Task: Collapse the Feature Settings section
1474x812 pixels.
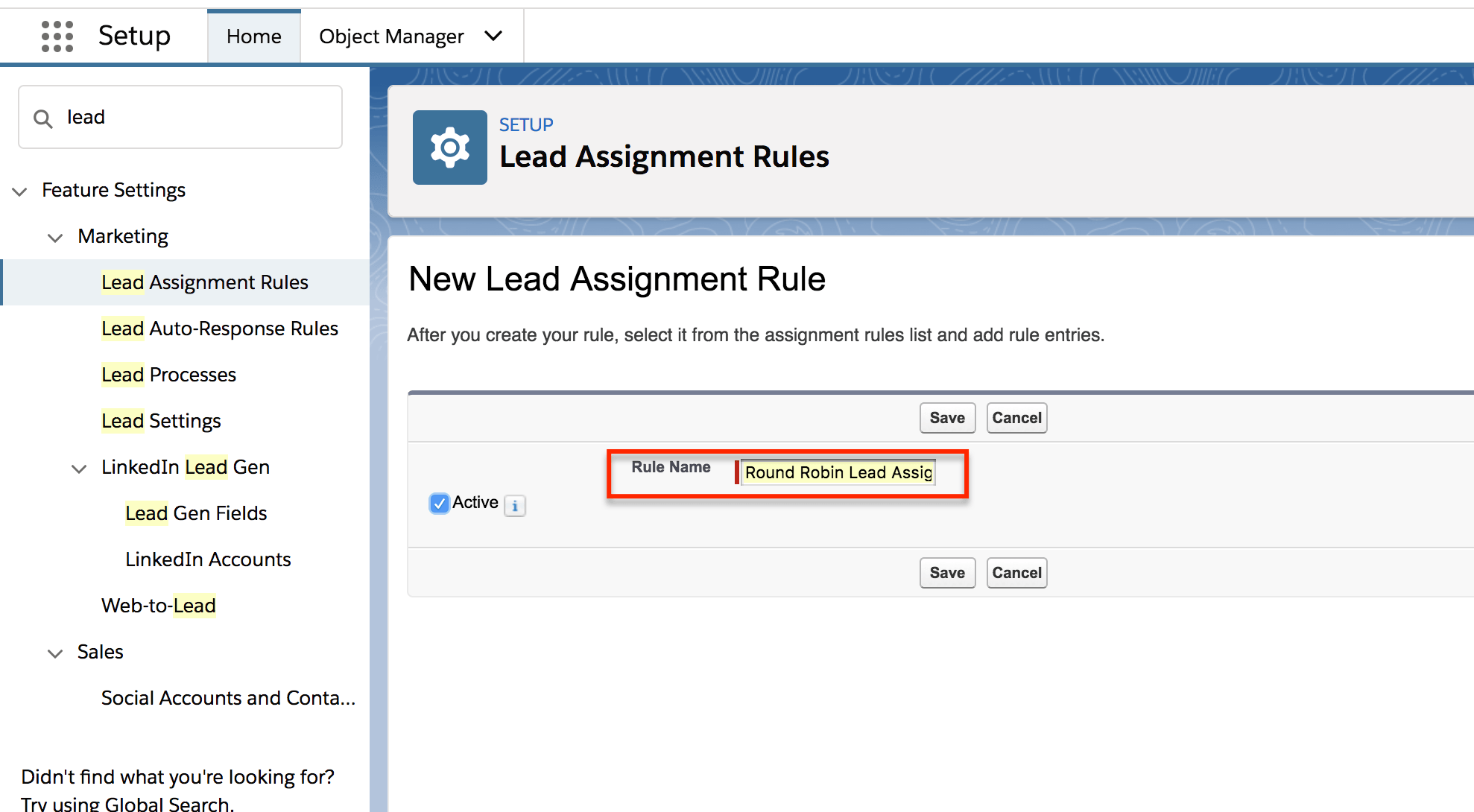Action: pos(19,191)
